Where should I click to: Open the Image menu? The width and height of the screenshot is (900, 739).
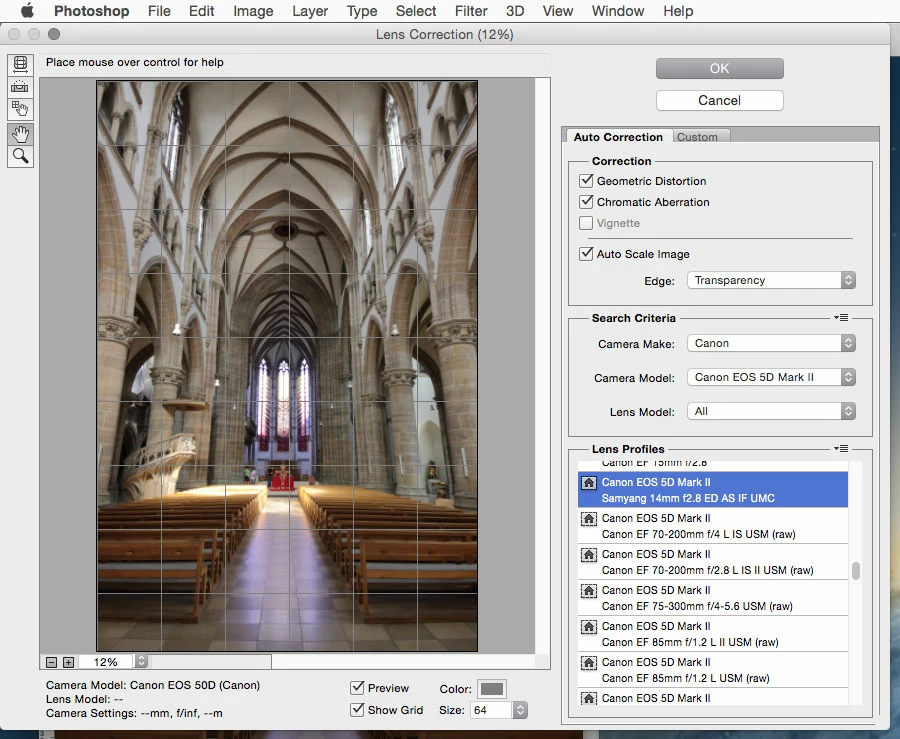coord(253,11)
